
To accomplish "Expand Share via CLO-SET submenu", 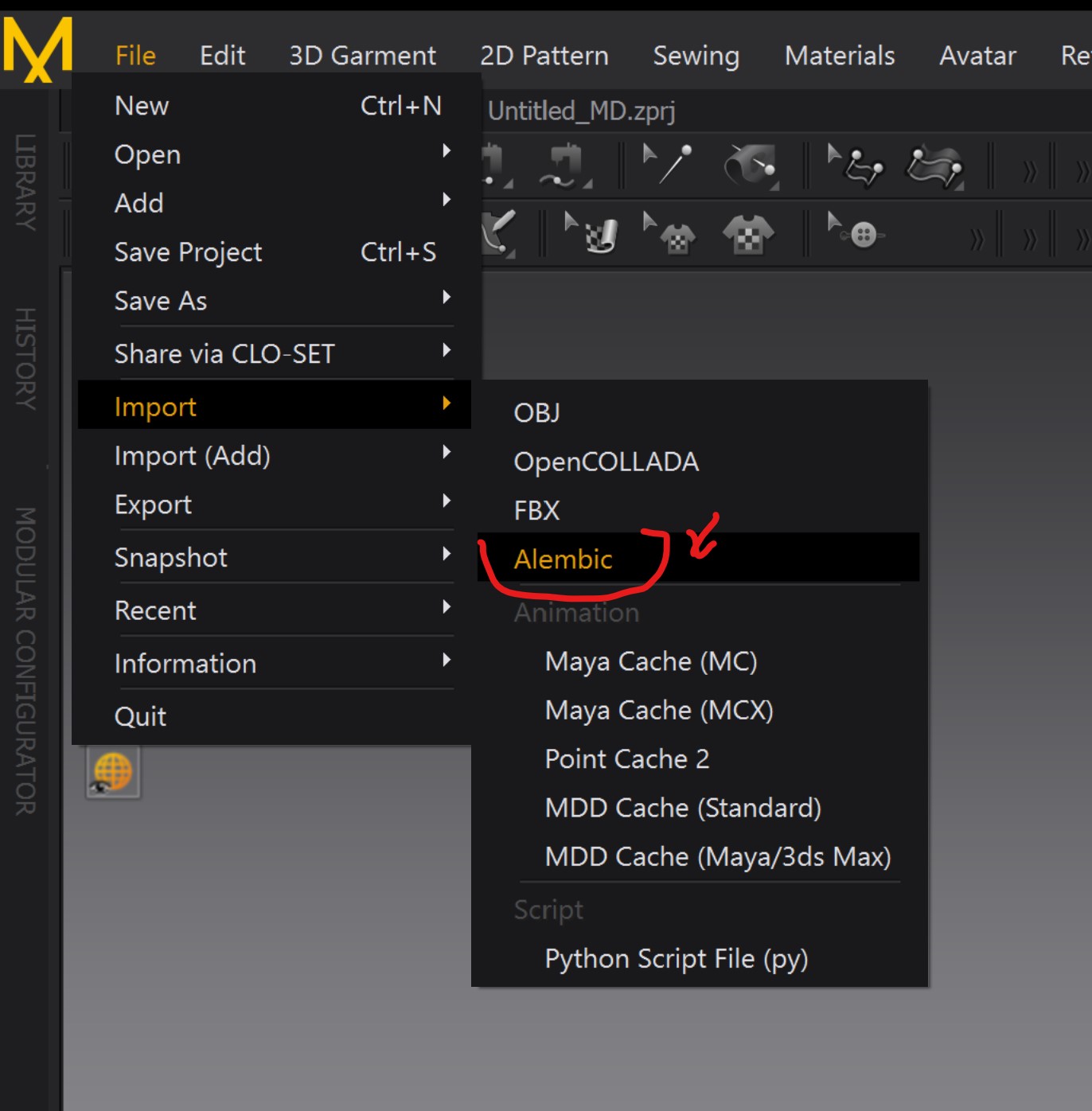I will 275,353.
